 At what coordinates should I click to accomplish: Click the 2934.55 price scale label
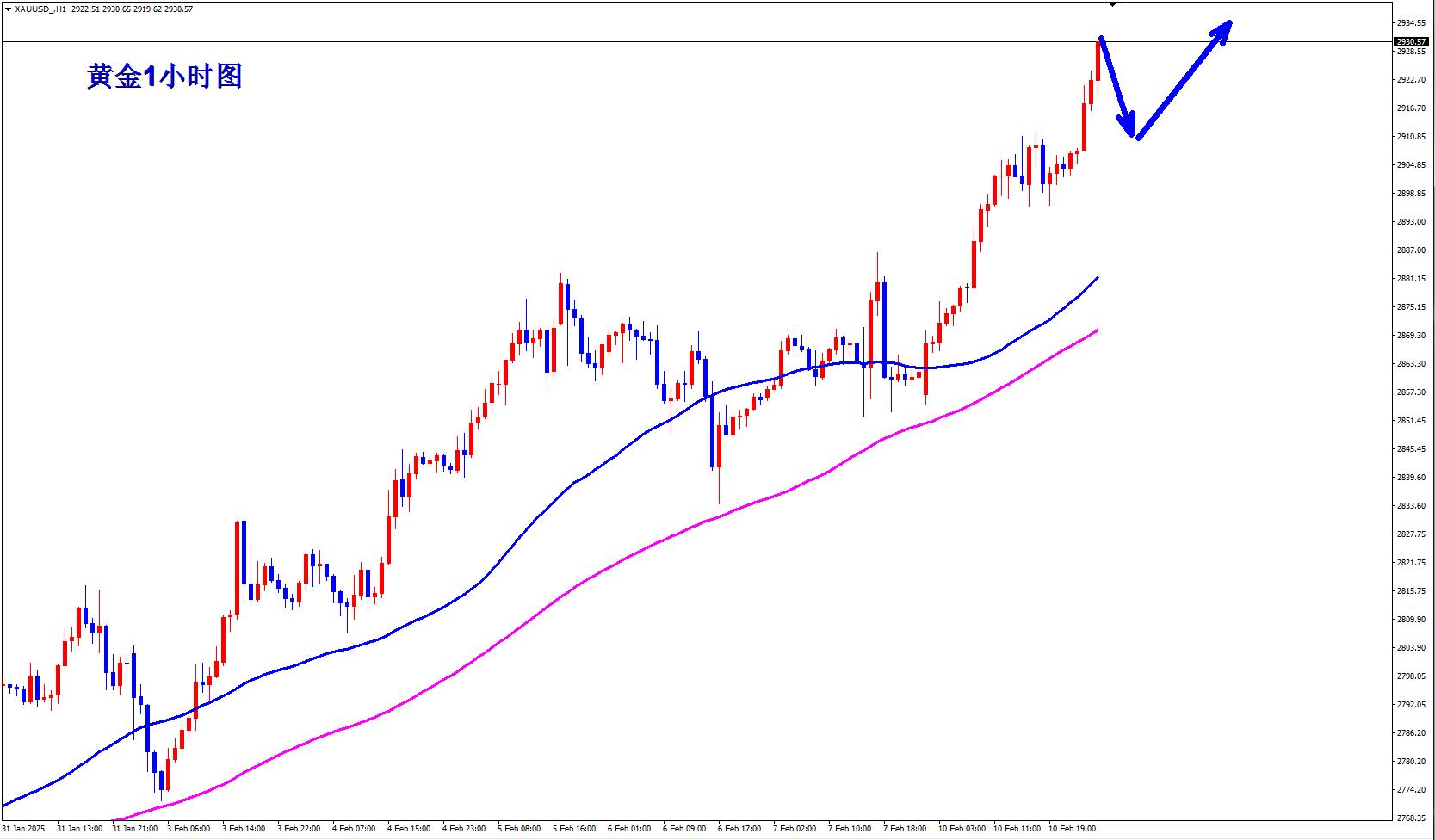pyautogui.click(x=1411, y=22)
